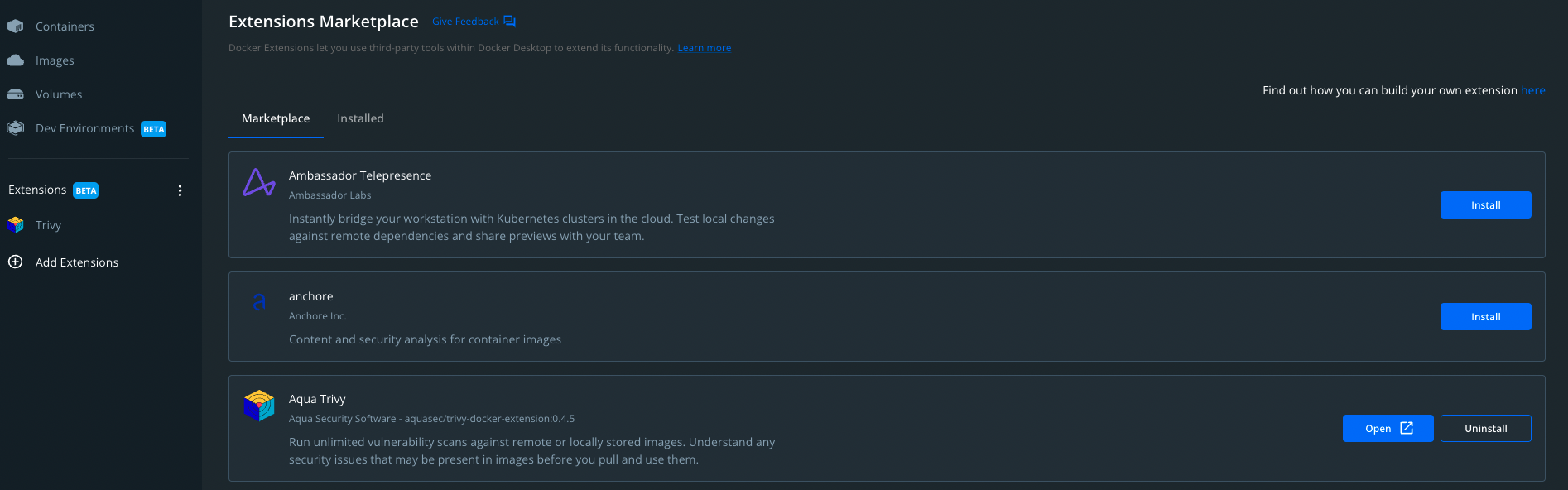1568x490 pixels.
Task: Click the Aqua Trivy cube logo
Action: pos(258,406)
